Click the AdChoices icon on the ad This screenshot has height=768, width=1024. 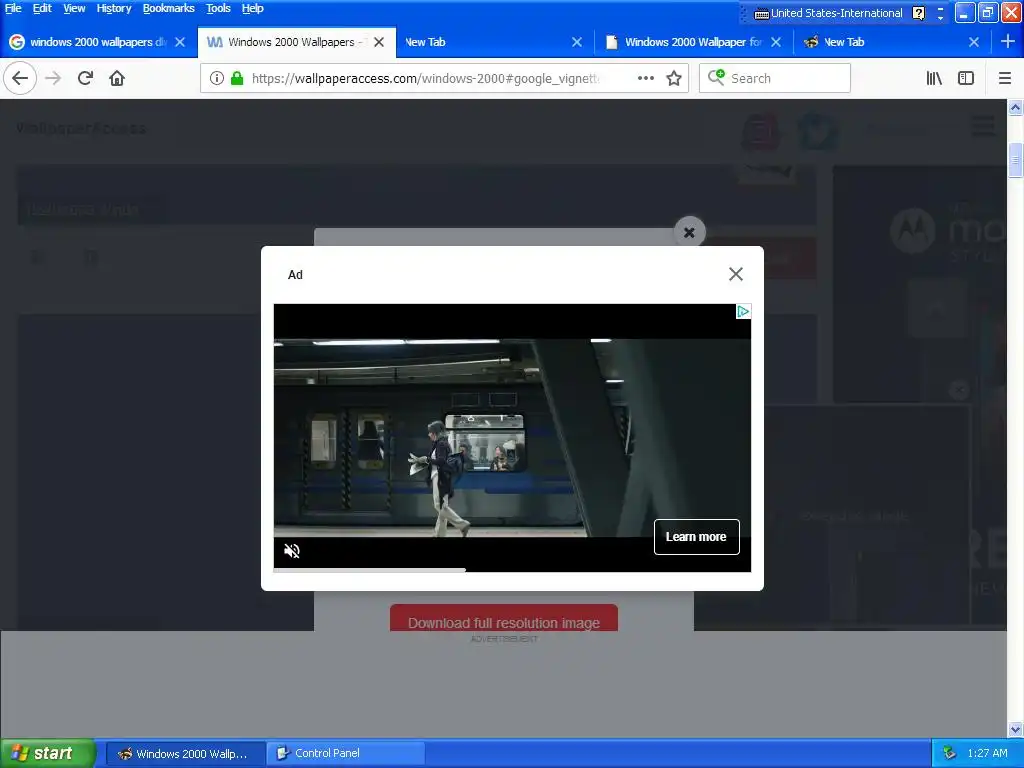click(x=743, y=312)
